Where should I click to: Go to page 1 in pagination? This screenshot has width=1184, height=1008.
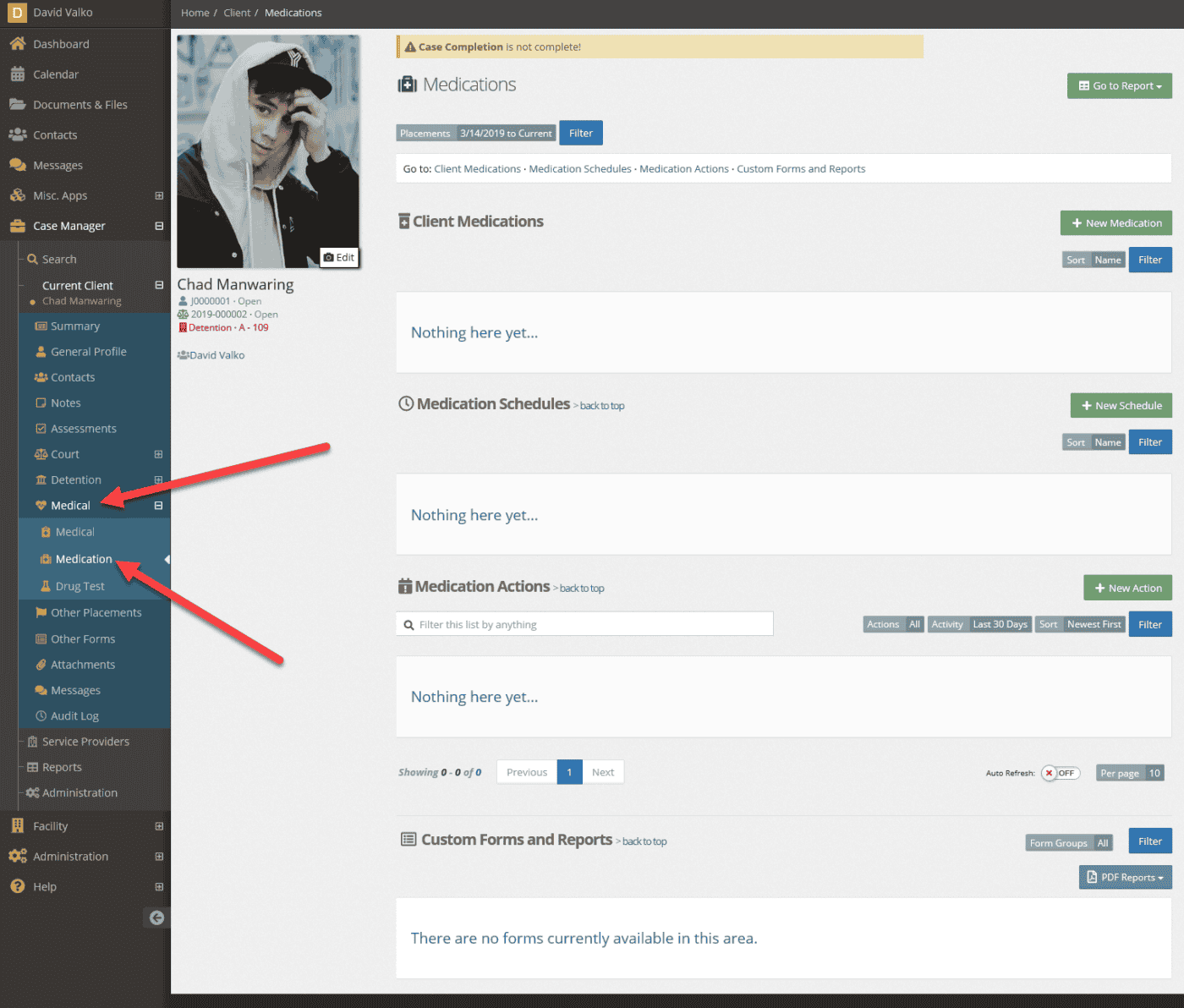click(x=570, y=772)
